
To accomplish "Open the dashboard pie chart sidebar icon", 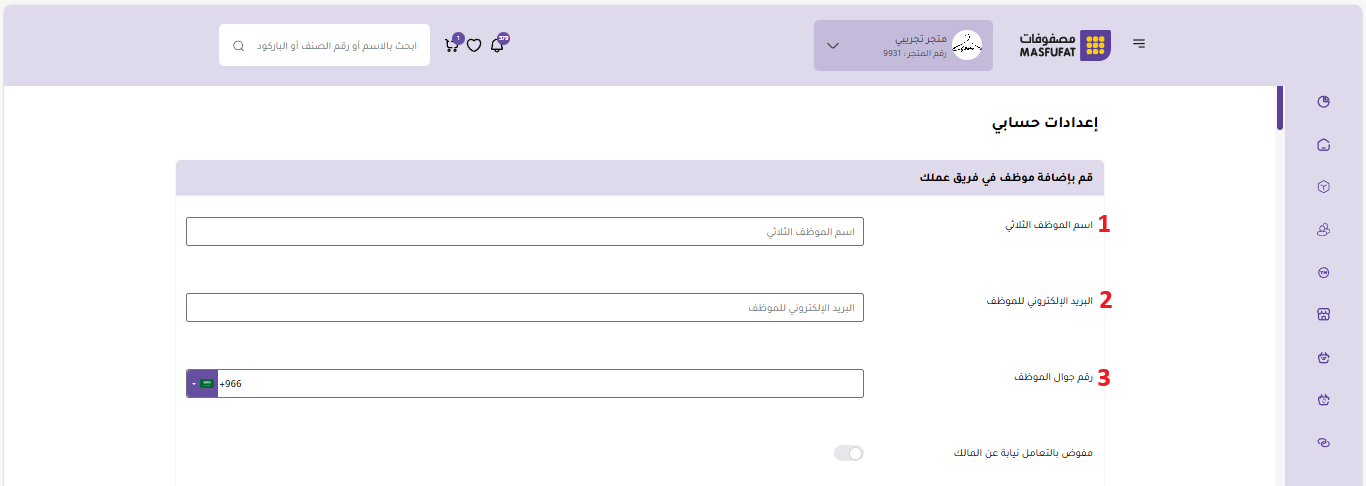I will [1324, 101].
